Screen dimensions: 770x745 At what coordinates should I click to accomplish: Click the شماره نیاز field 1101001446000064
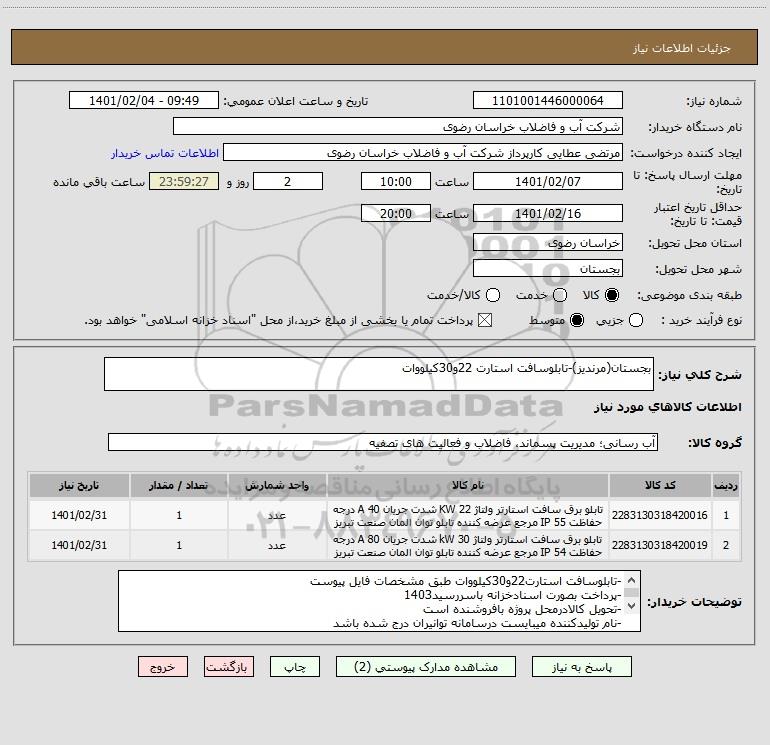548,100
